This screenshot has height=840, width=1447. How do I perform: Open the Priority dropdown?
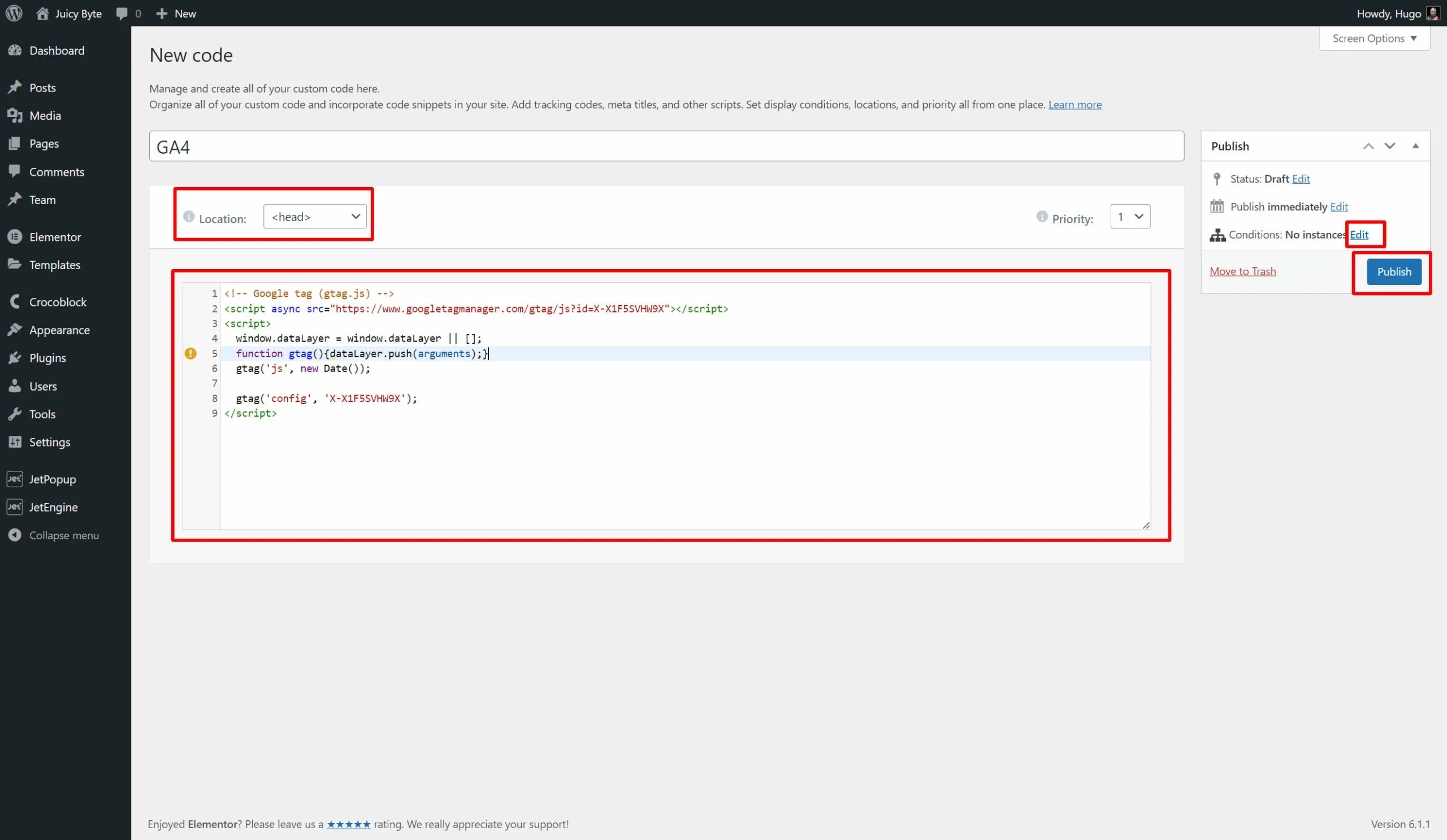1129,217
